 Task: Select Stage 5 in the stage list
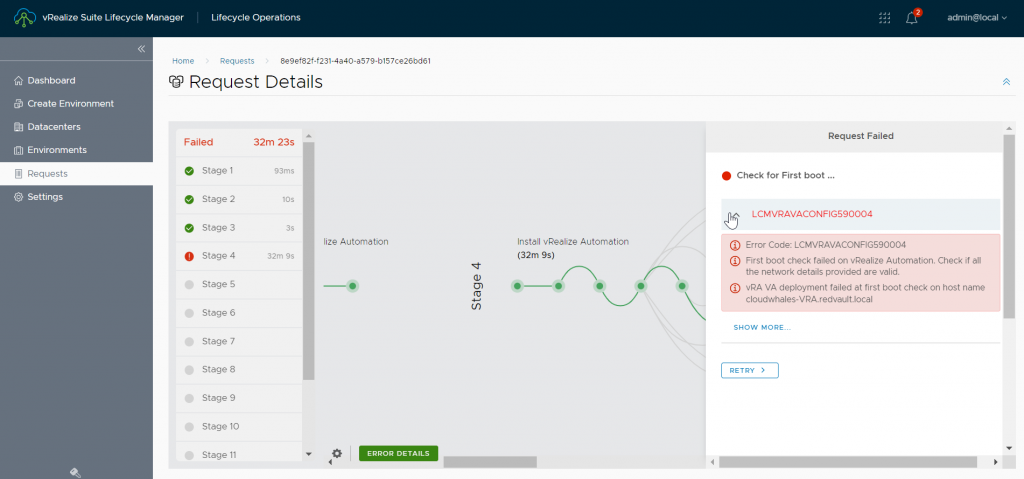[239, 284]
